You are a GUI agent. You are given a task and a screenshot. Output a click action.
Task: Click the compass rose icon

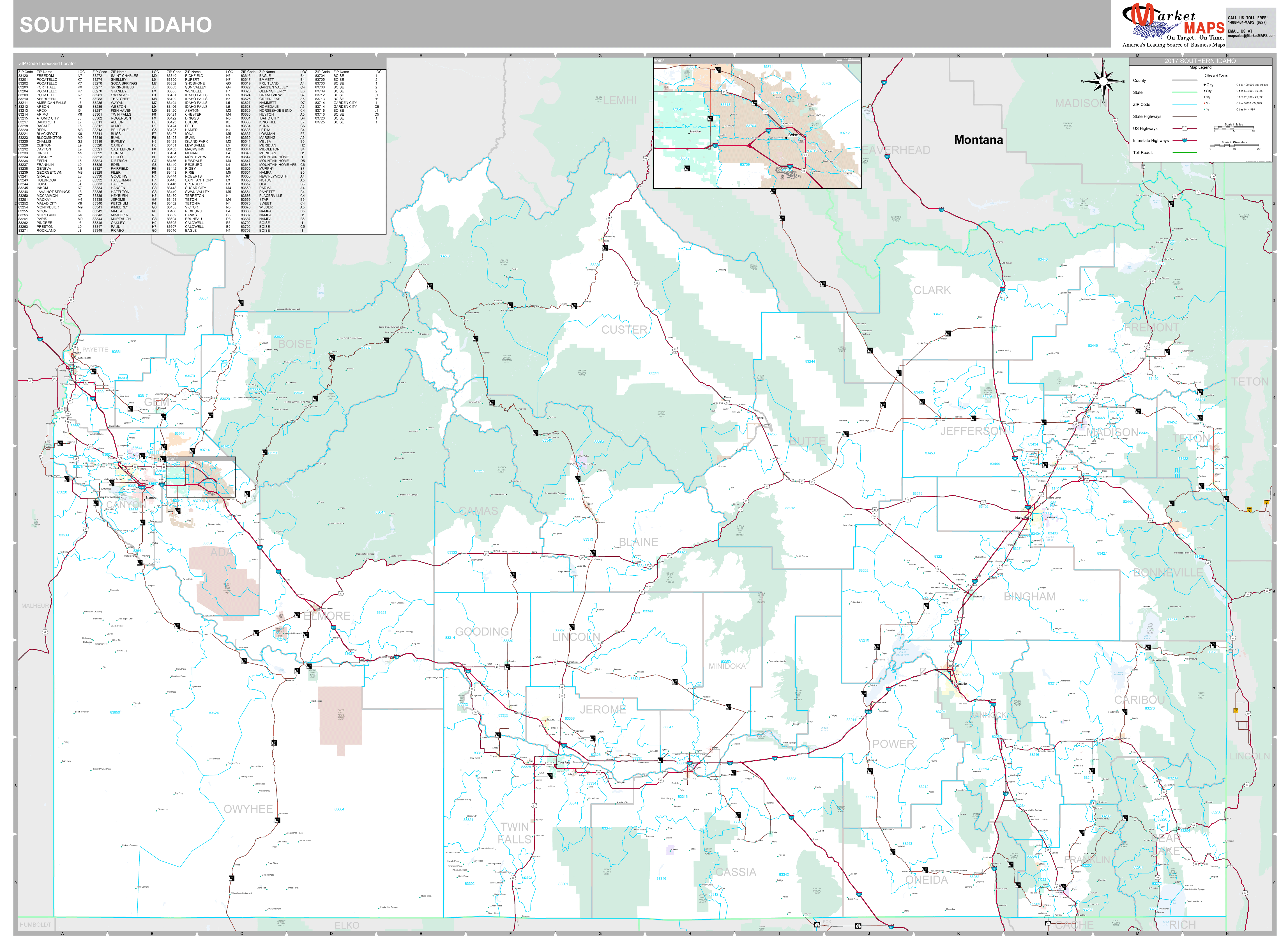1103,81
